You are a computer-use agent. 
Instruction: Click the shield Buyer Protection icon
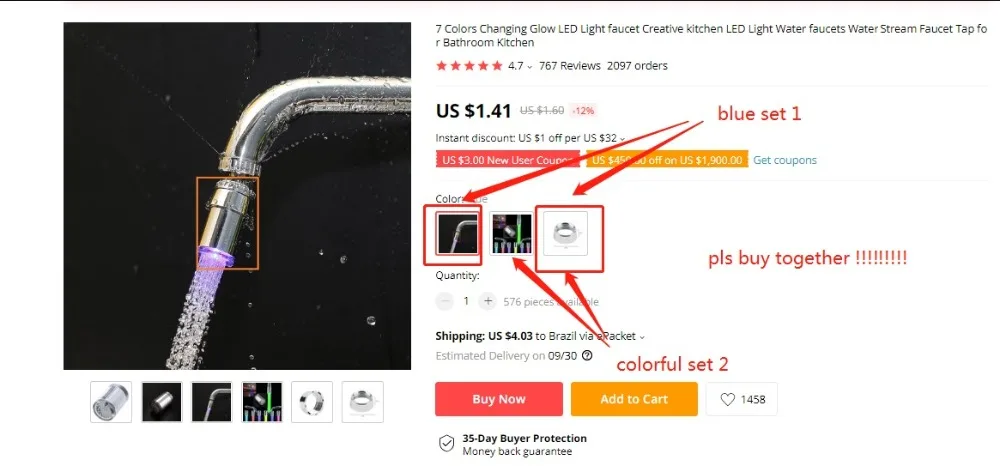446,444
